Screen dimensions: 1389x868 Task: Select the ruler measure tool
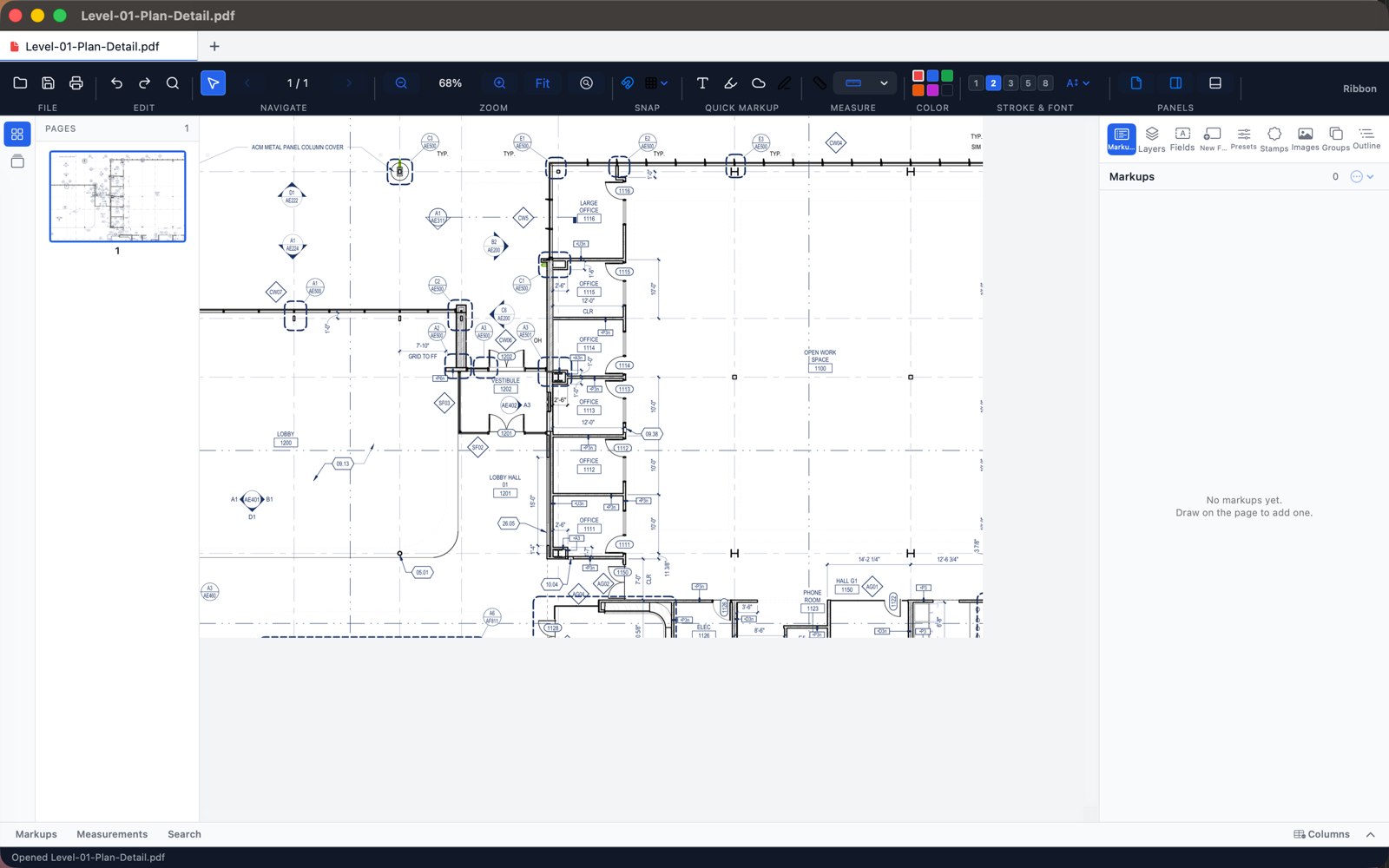click(x=820, y=83)
